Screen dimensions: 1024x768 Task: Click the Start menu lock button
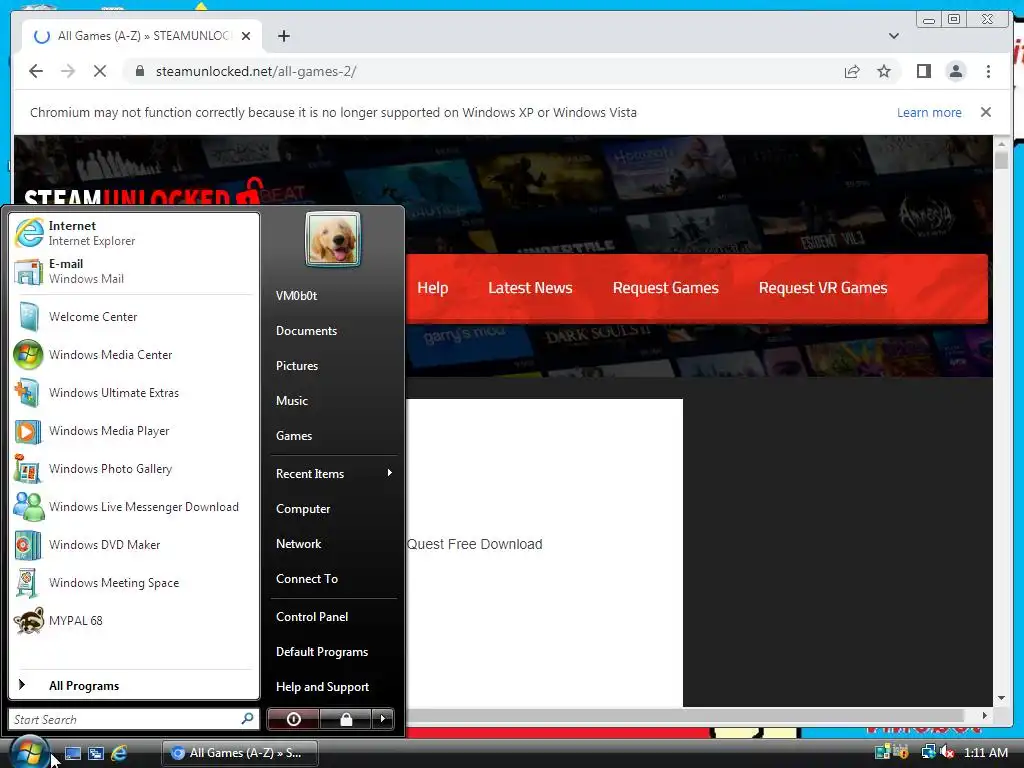(x=345, y=719)
